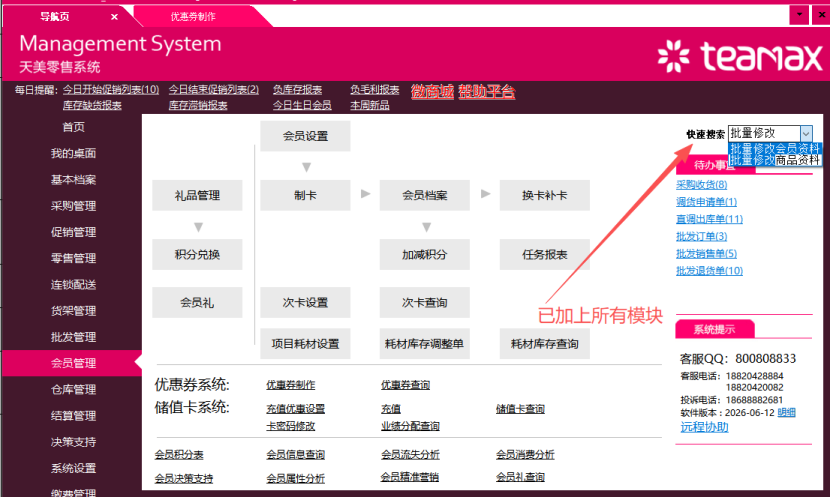Open the 库存滞销报表 link

pos(198,105)
